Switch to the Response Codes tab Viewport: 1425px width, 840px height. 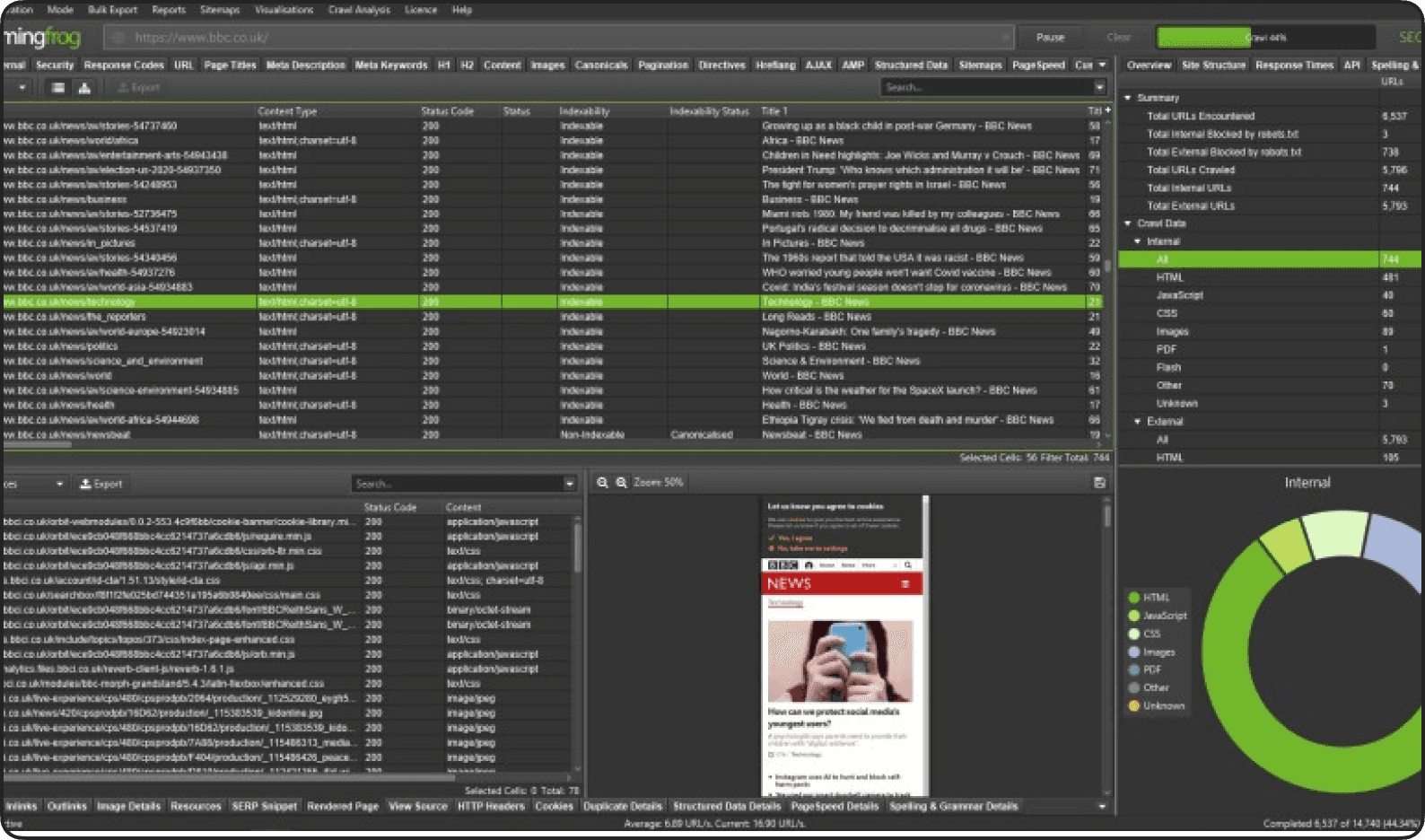coord(124,66)
